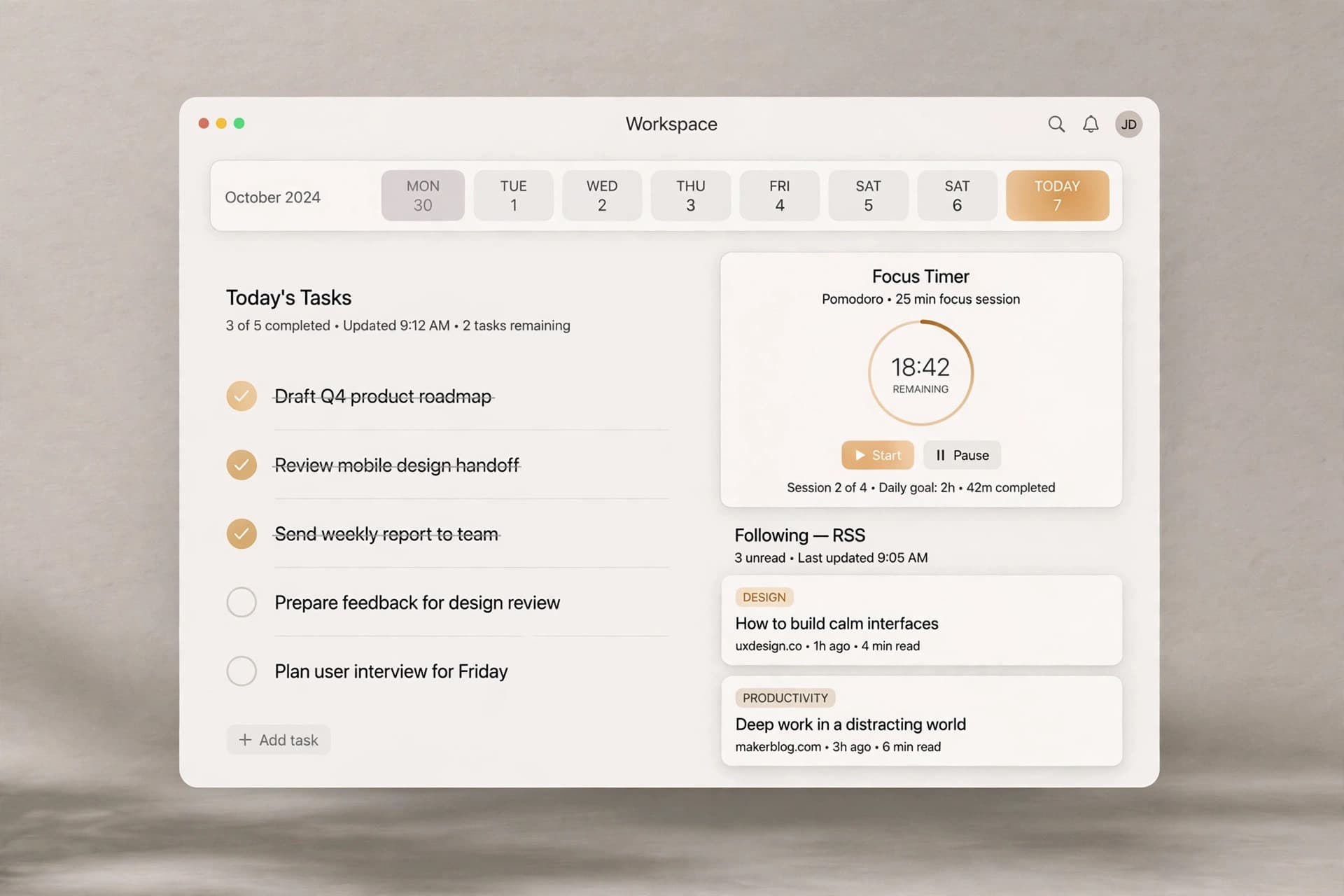The image size is (1344, 896).
Task: Click makerblog.com source line
Action: click(838, 747)
